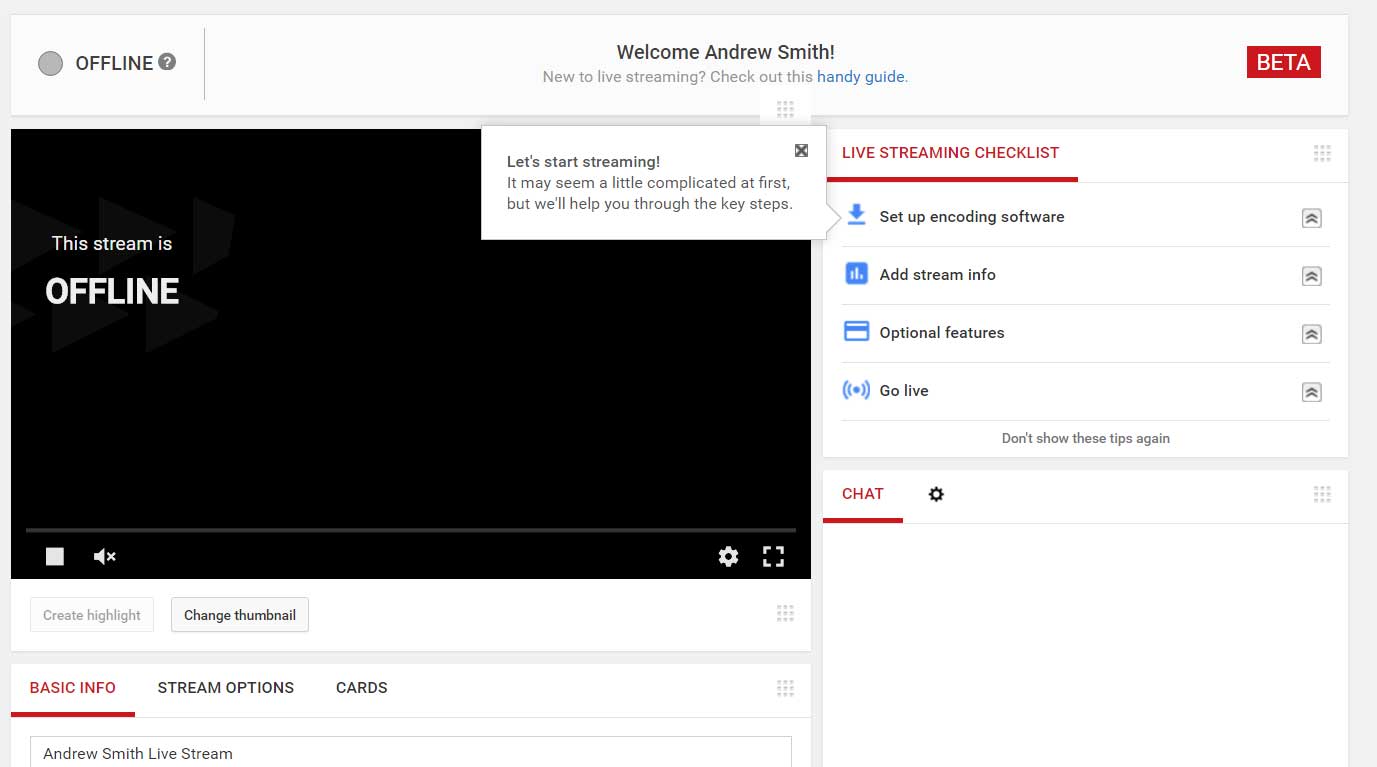Collapse the Optional features section
The image size is (1377, 767).
pyautogui.click(x=1311, y=334)
